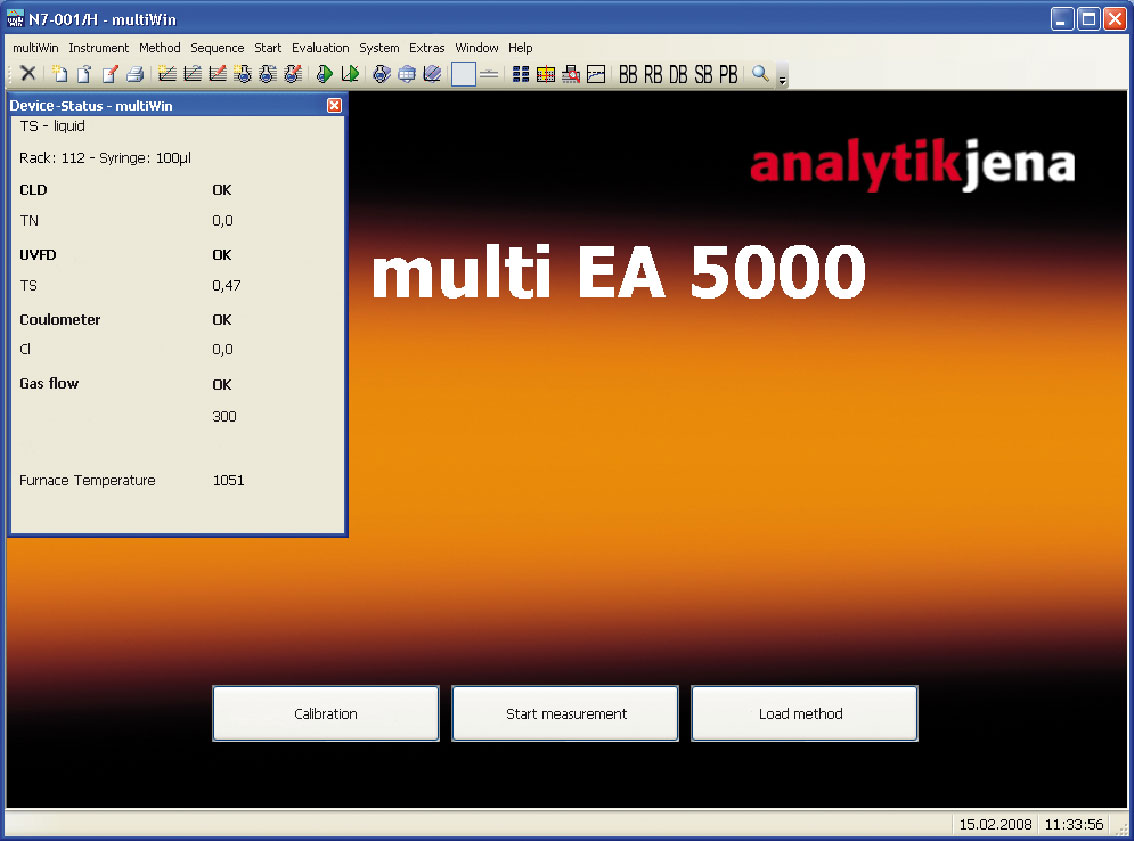
Task: Open the plain calibration chart icon
Action: (192, 73)
